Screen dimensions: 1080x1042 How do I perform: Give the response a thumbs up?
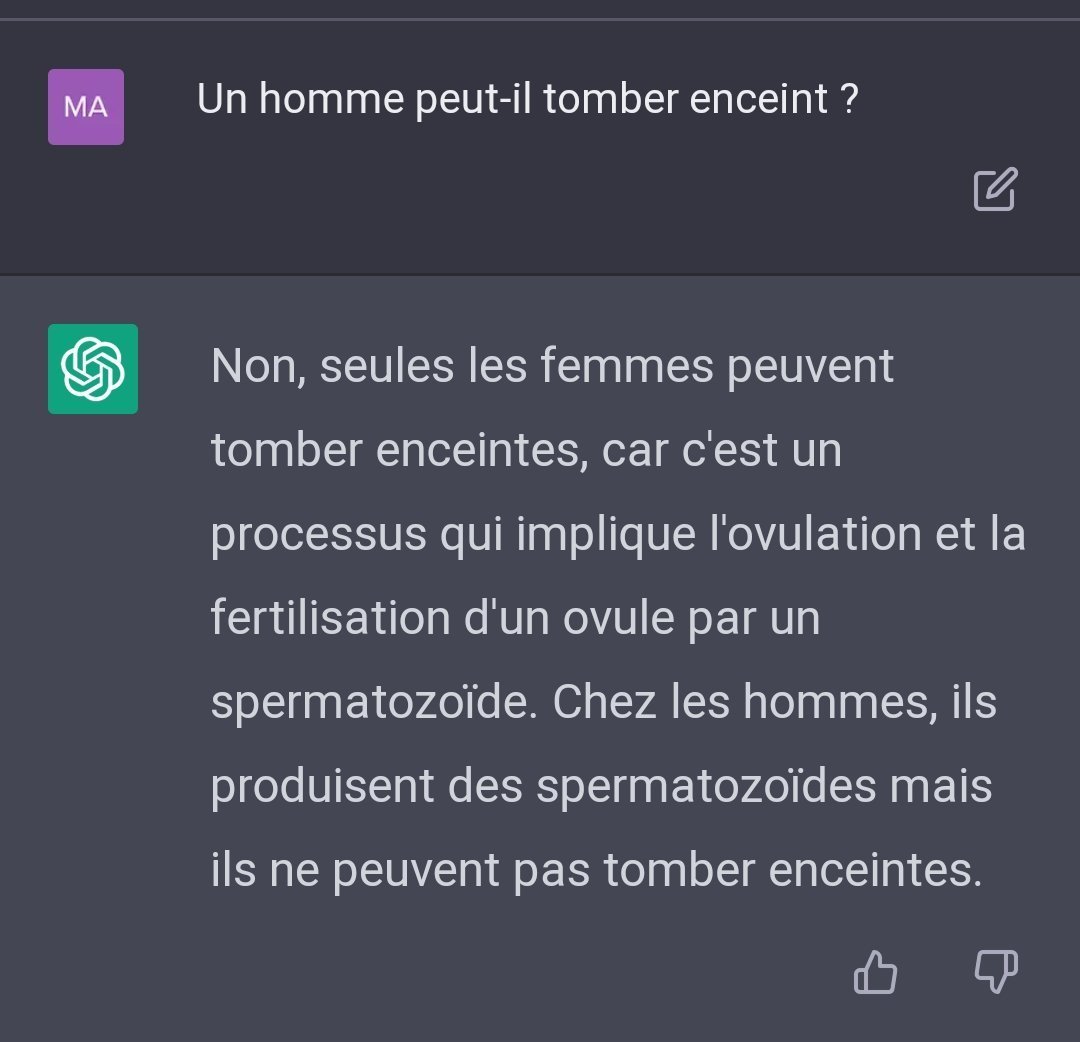click(x=875, y=972)
